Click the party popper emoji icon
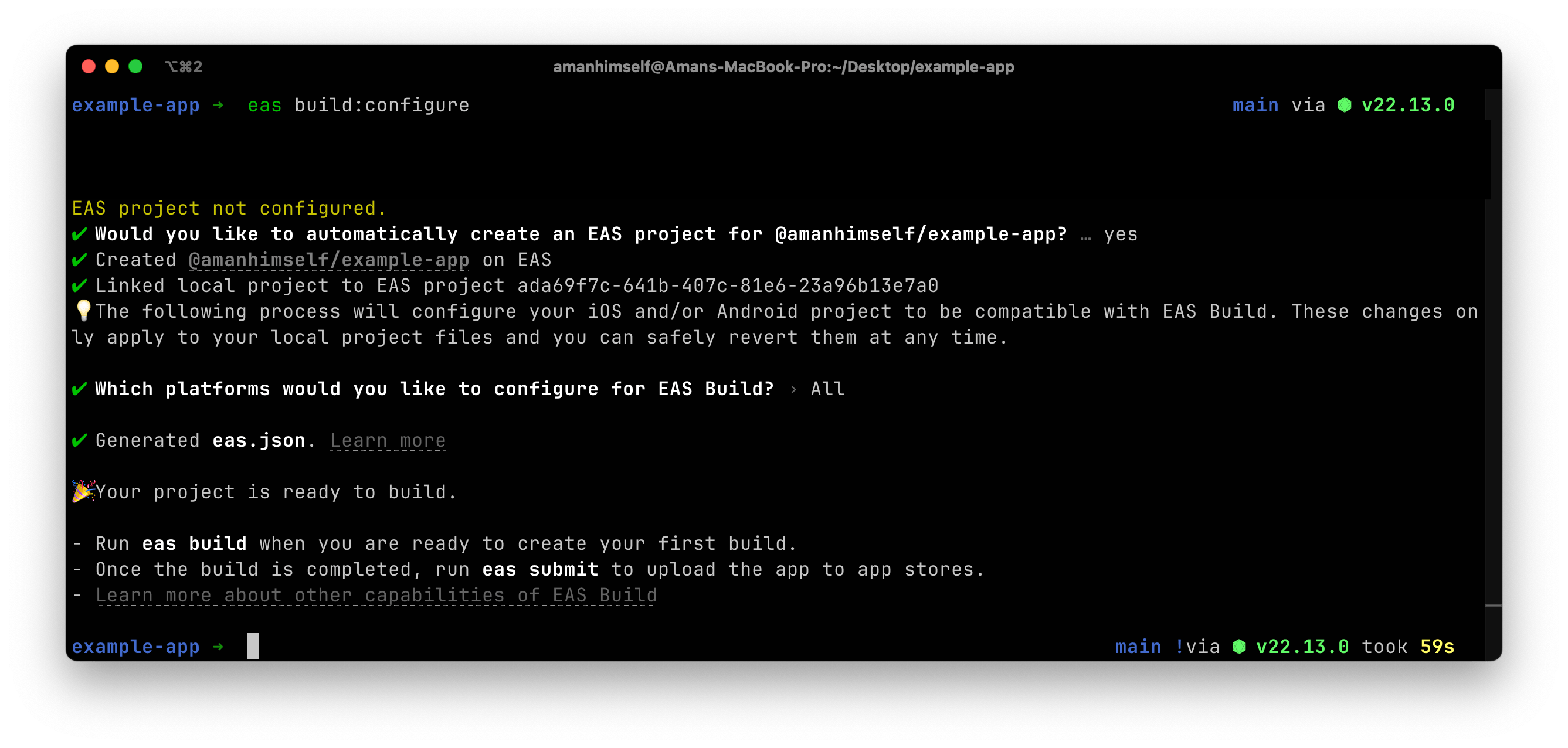 [82, 492]
